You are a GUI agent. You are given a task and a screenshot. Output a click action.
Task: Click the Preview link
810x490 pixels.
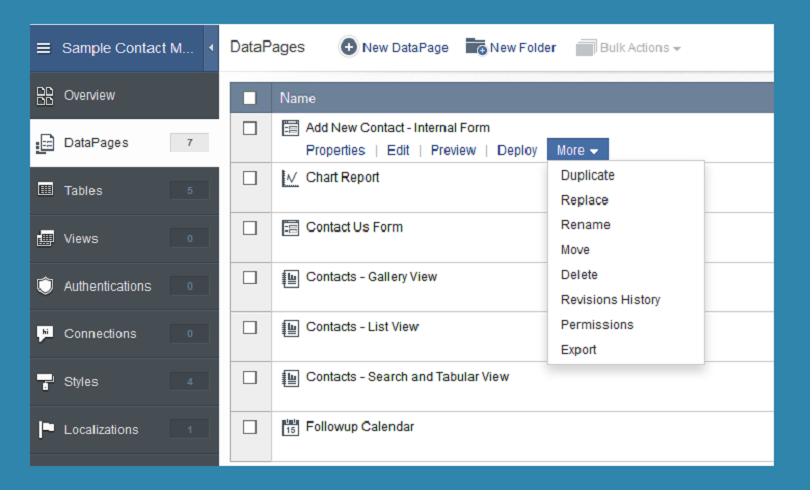click(453, 150)
